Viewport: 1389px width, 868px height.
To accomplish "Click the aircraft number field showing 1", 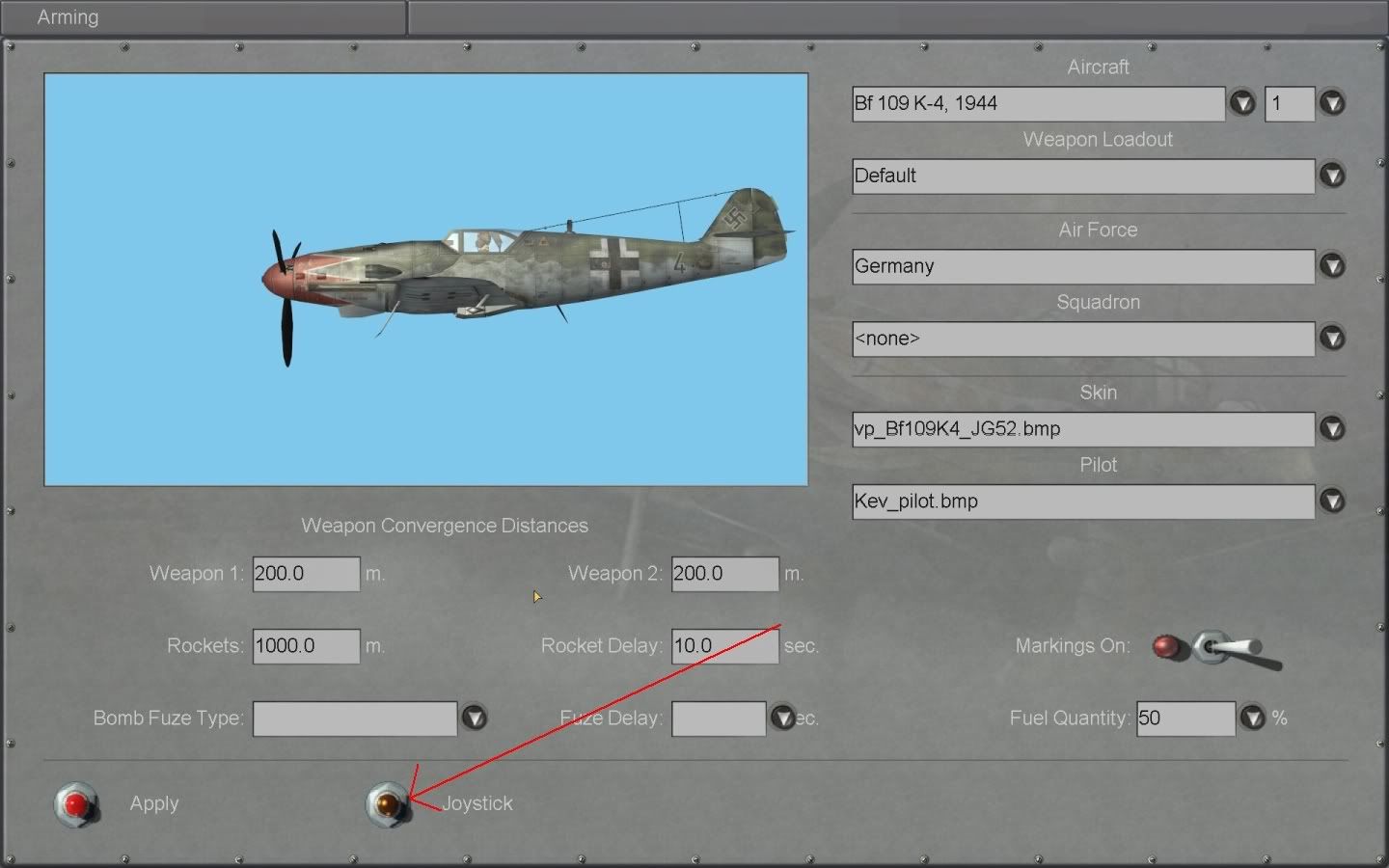I will coord(1290,103).
